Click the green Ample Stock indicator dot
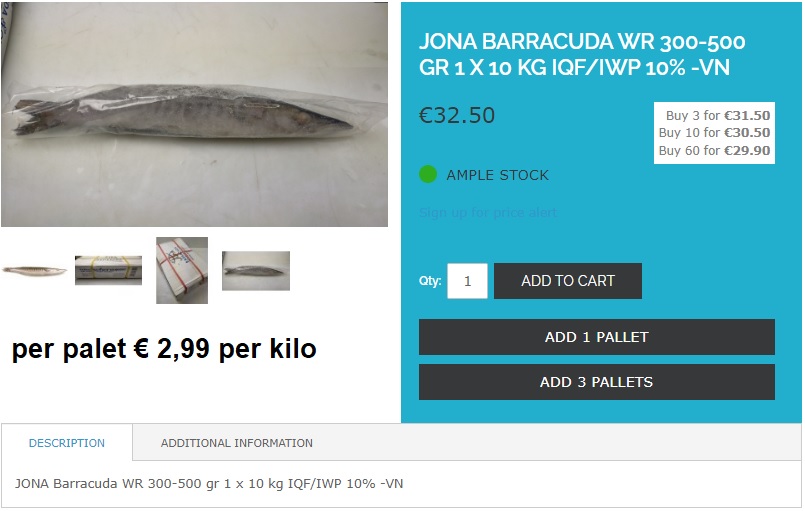Image resolution: width=805 pixels, height=511 pixels. [428, 175]
